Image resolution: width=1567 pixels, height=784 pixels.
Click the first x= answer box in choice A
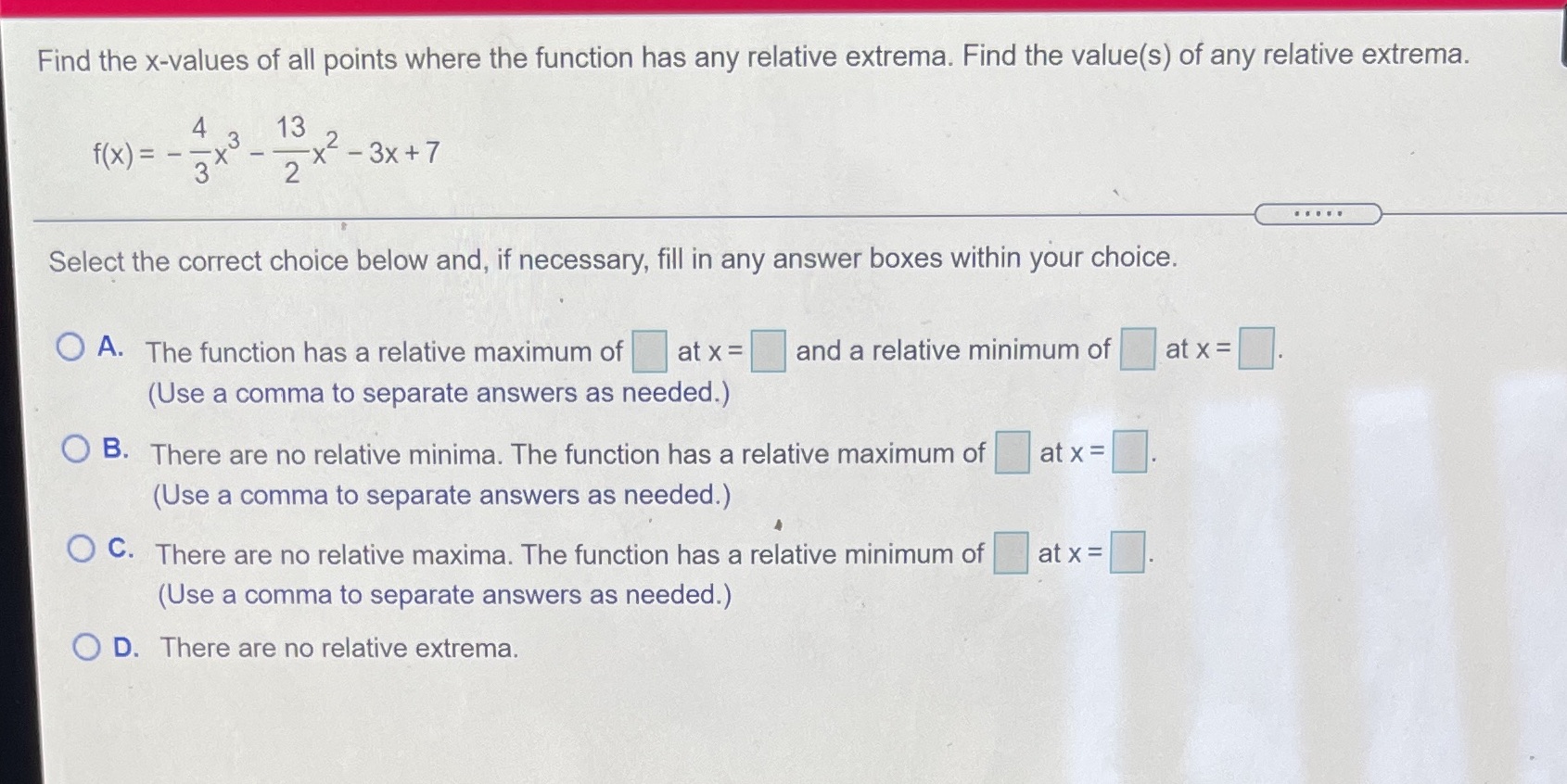tap(770, 350)
